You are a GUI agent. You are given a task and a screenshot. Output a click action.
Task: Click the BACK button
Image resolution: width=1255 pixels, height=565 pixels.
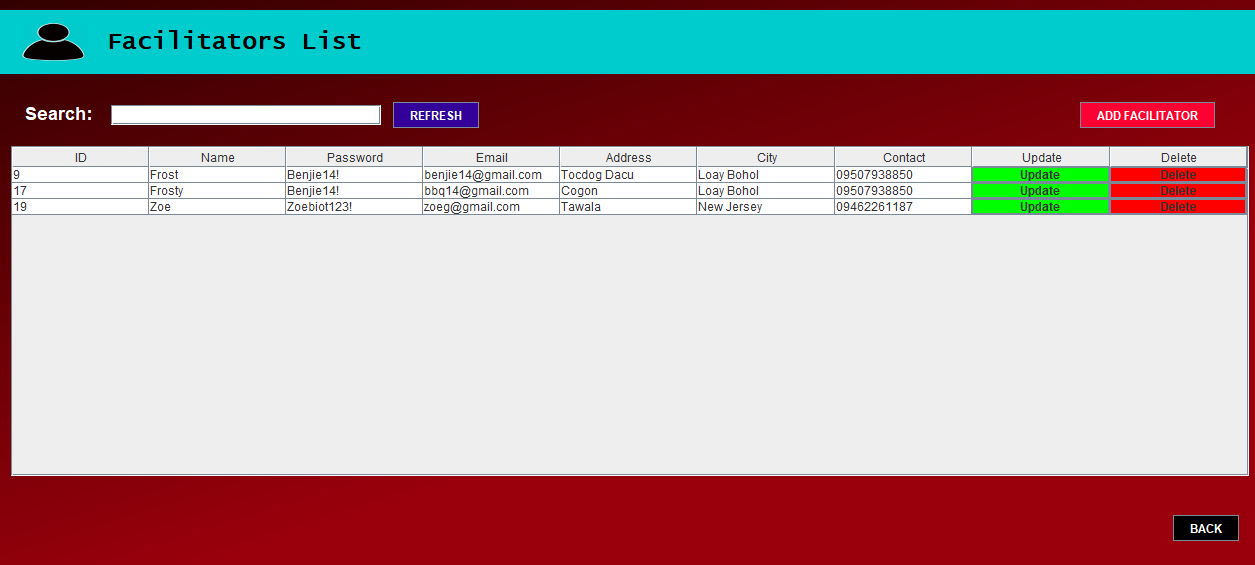coord(1205,528)
